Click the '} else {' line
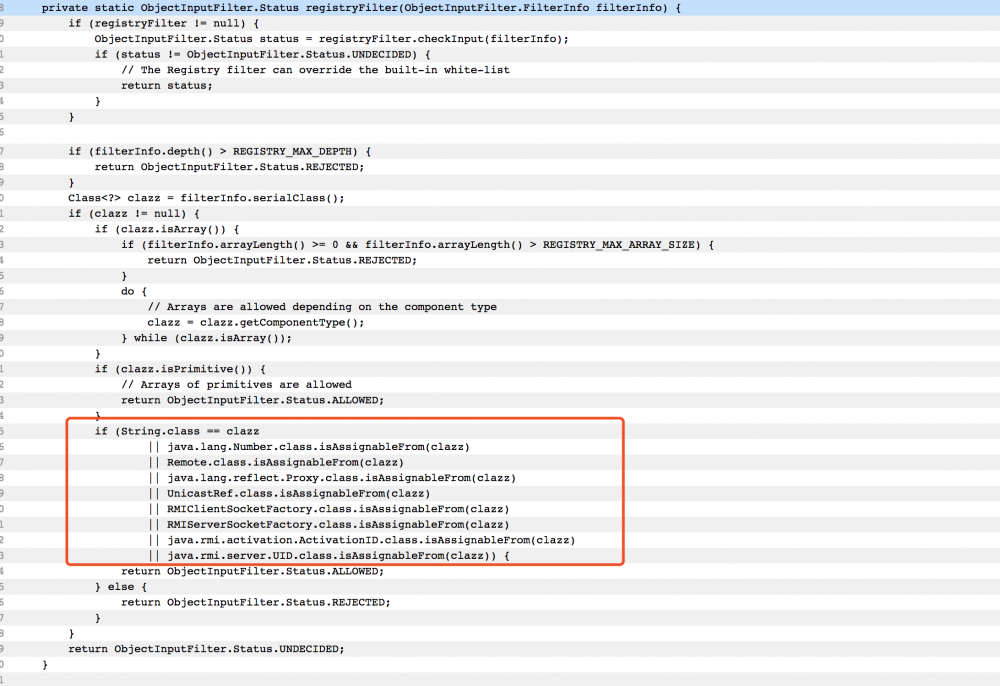 click(121, 587)
